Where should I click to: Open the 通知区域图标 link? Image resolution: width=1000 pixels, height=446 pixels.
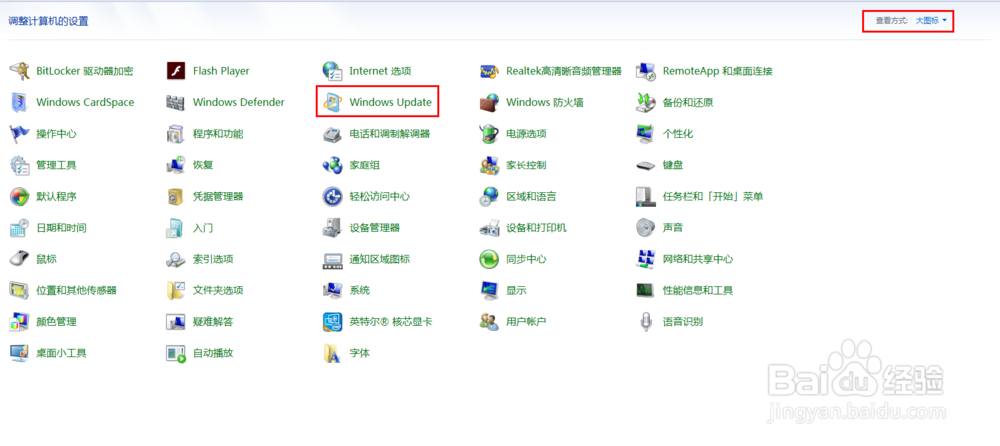[379, 259]
